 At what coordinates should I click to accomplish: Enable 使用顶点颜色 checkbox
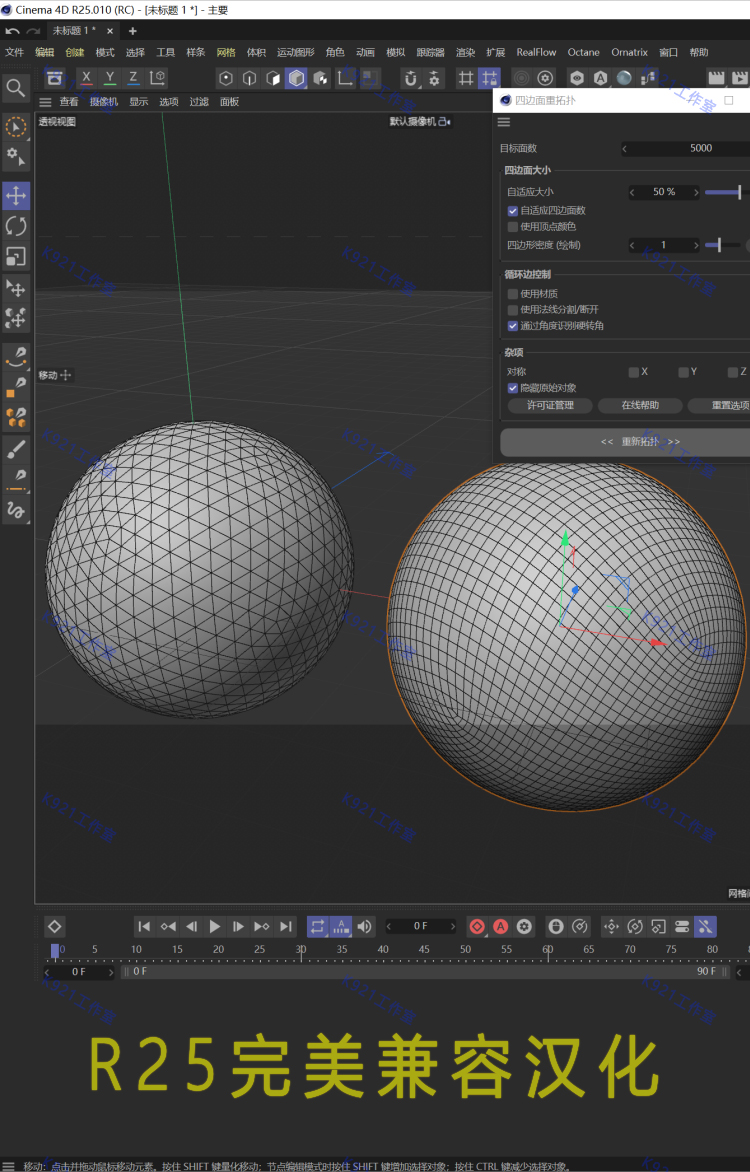513,226
